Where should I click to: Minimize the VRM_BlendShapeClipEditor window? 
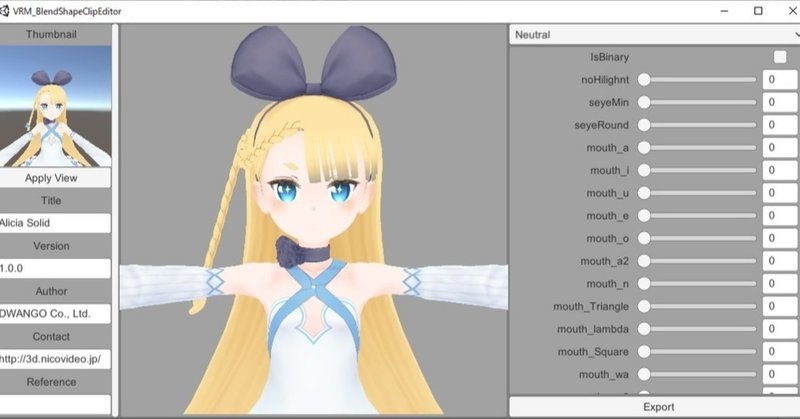click(x=724, y=11)
